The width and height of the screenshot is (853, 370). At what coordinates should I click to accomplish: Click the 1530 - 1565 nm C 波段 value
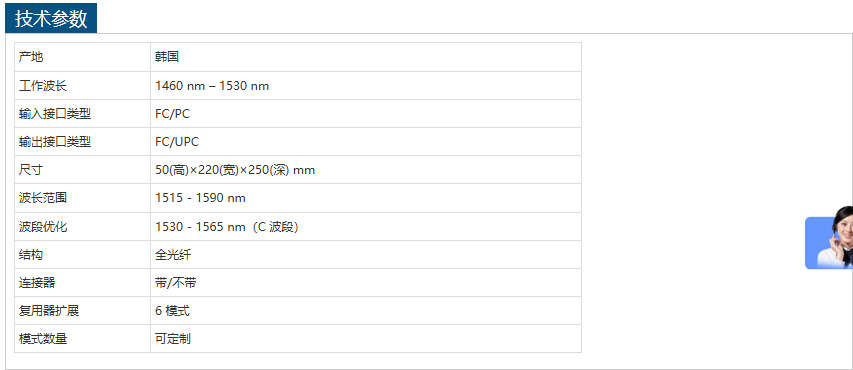click(227, 227)
